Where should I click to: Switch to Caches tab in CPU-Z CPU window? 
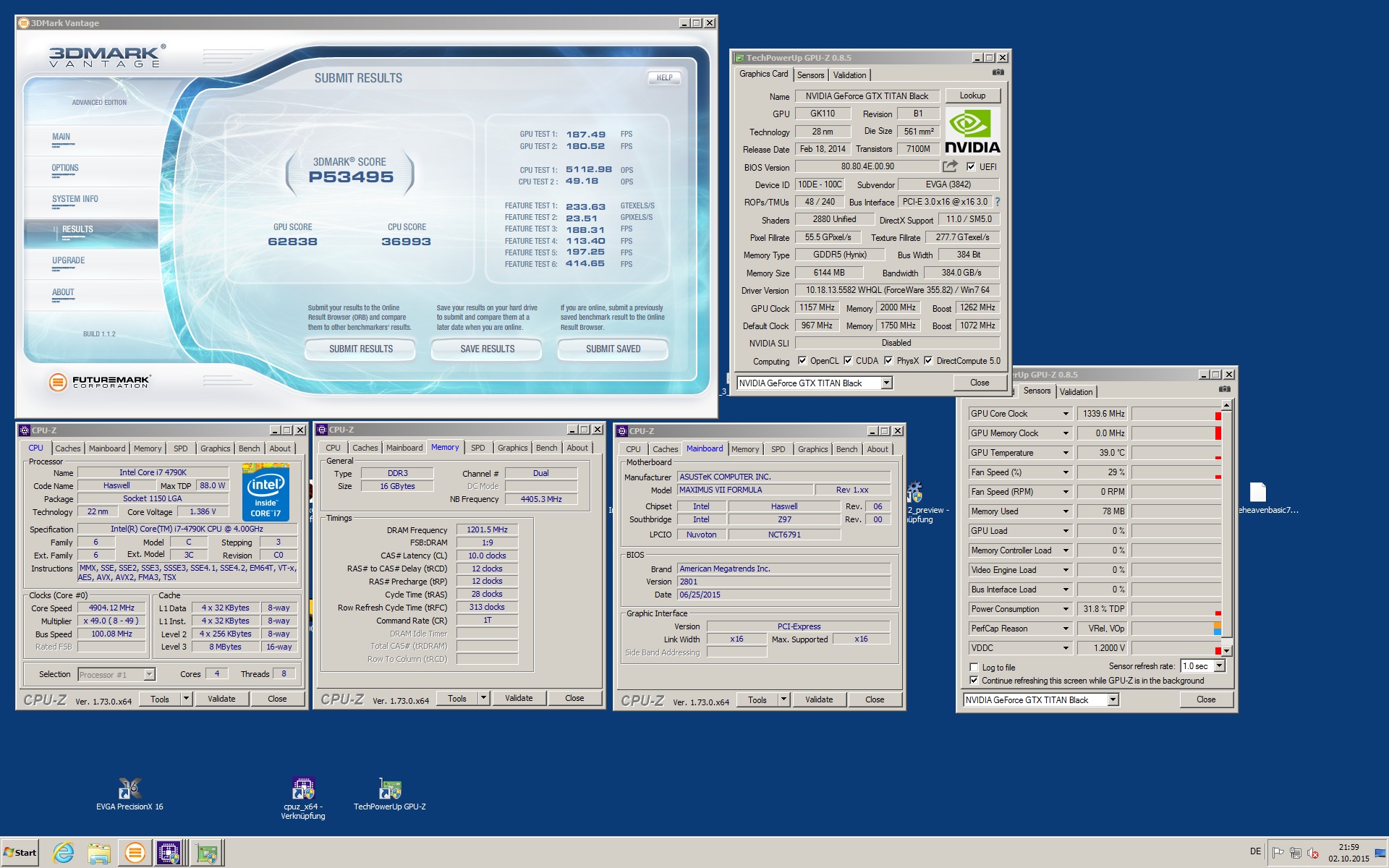(x=68, y=448)
